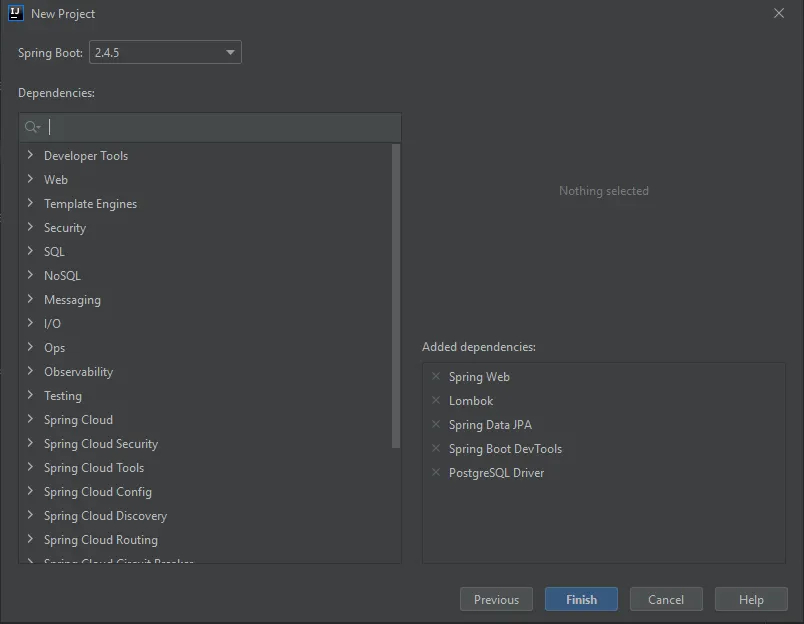The width and height of the screenshot is (804, 624).
Task: Expand the Spring Cloud Tools category
Action: (x=30, y=467)
